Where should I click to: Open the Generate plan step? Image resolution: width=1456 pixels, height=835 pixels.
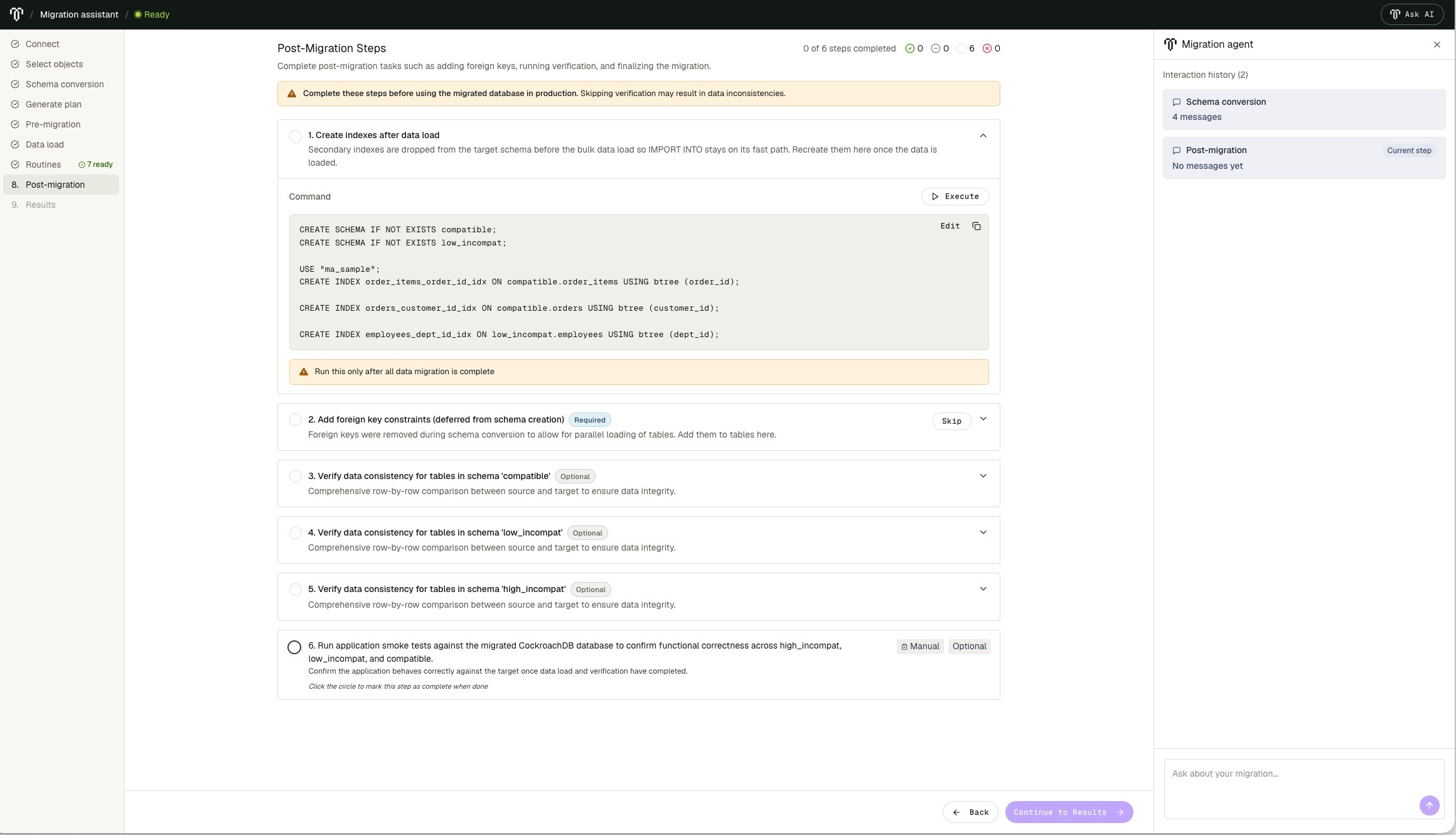[x=62, y=104]
